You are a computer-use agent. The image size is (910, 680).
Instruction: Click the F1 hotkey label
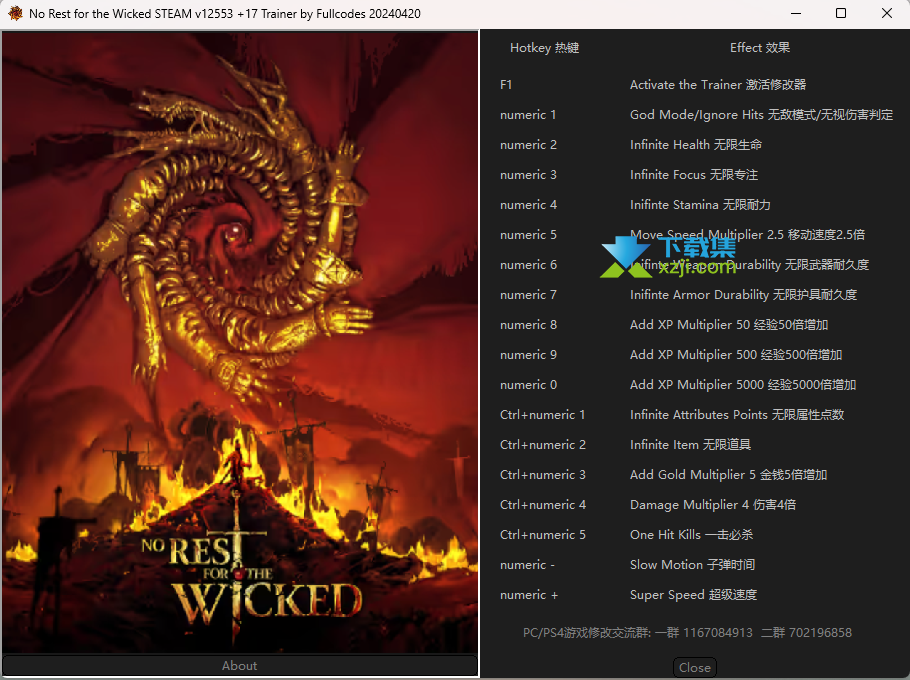[x=506, y=85]
